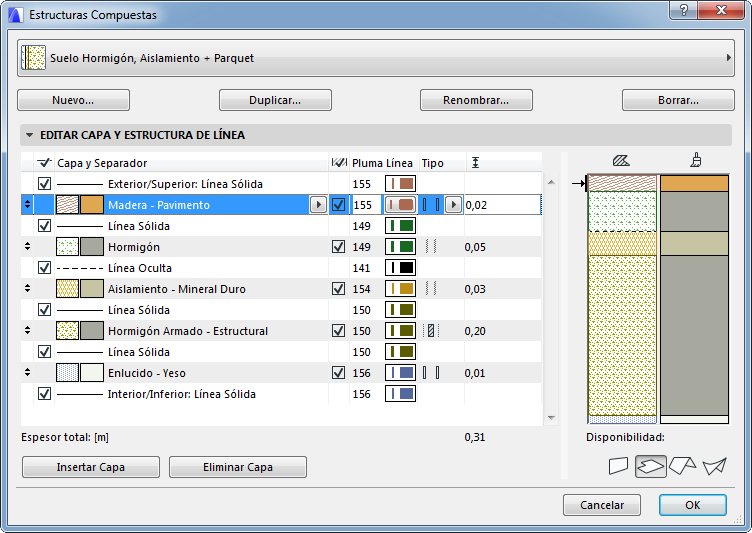Click the cut fill preview header icon
This screenshot has width=752, height=533.
point(621,161)
